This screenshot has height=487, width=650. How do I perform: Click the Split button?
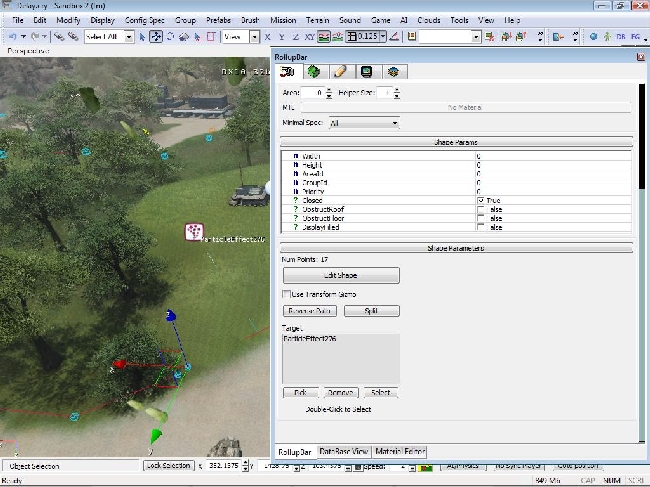click(x=371, y=311)
